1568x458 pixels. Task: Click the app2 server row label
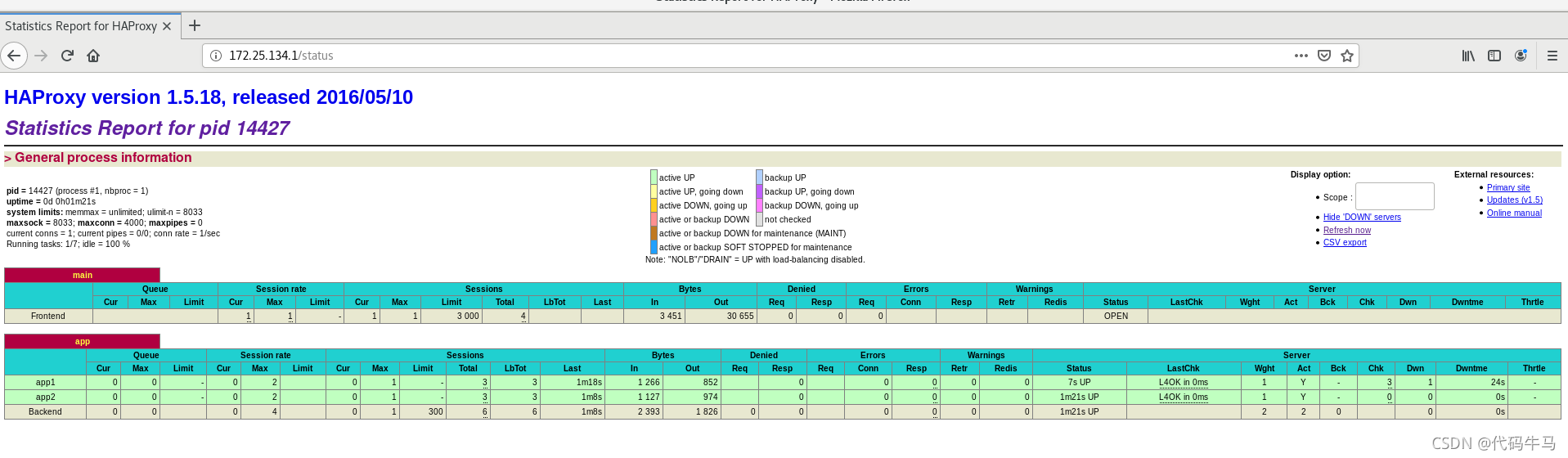pos(46,397)
